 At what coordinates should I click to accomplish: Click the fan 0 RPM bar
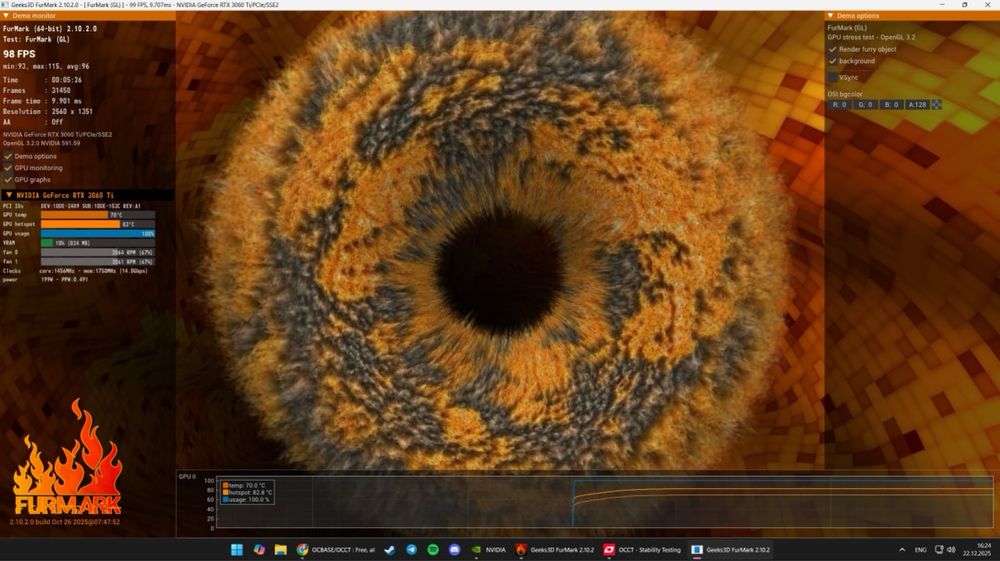(98, 252)
